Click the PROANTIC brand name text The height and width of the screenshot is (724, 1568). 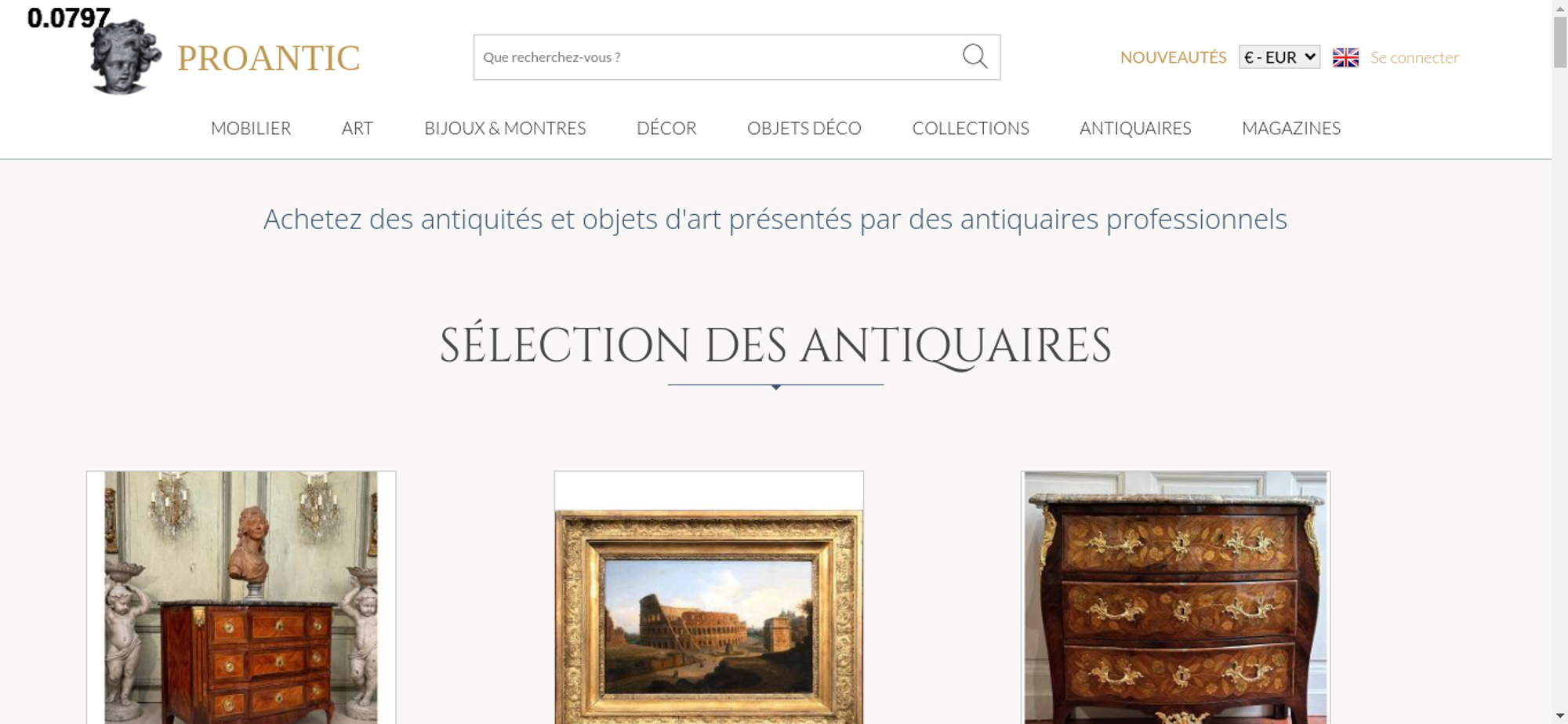click(268, 58)
